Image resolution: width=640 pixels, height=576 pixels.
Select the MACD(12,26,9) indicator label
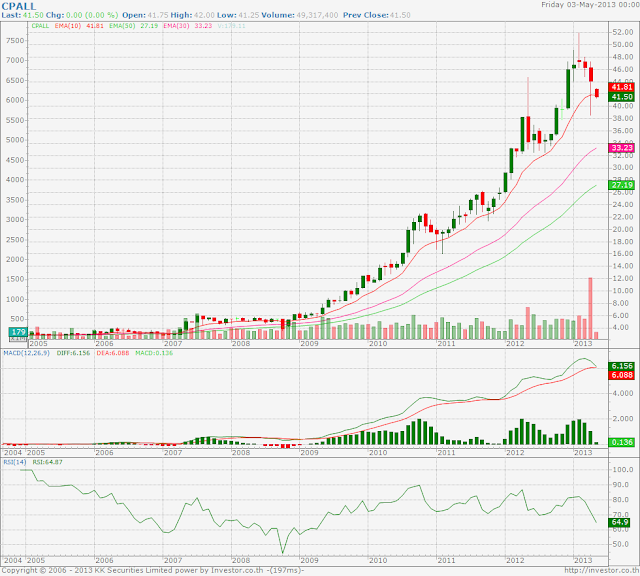point(26,353)
